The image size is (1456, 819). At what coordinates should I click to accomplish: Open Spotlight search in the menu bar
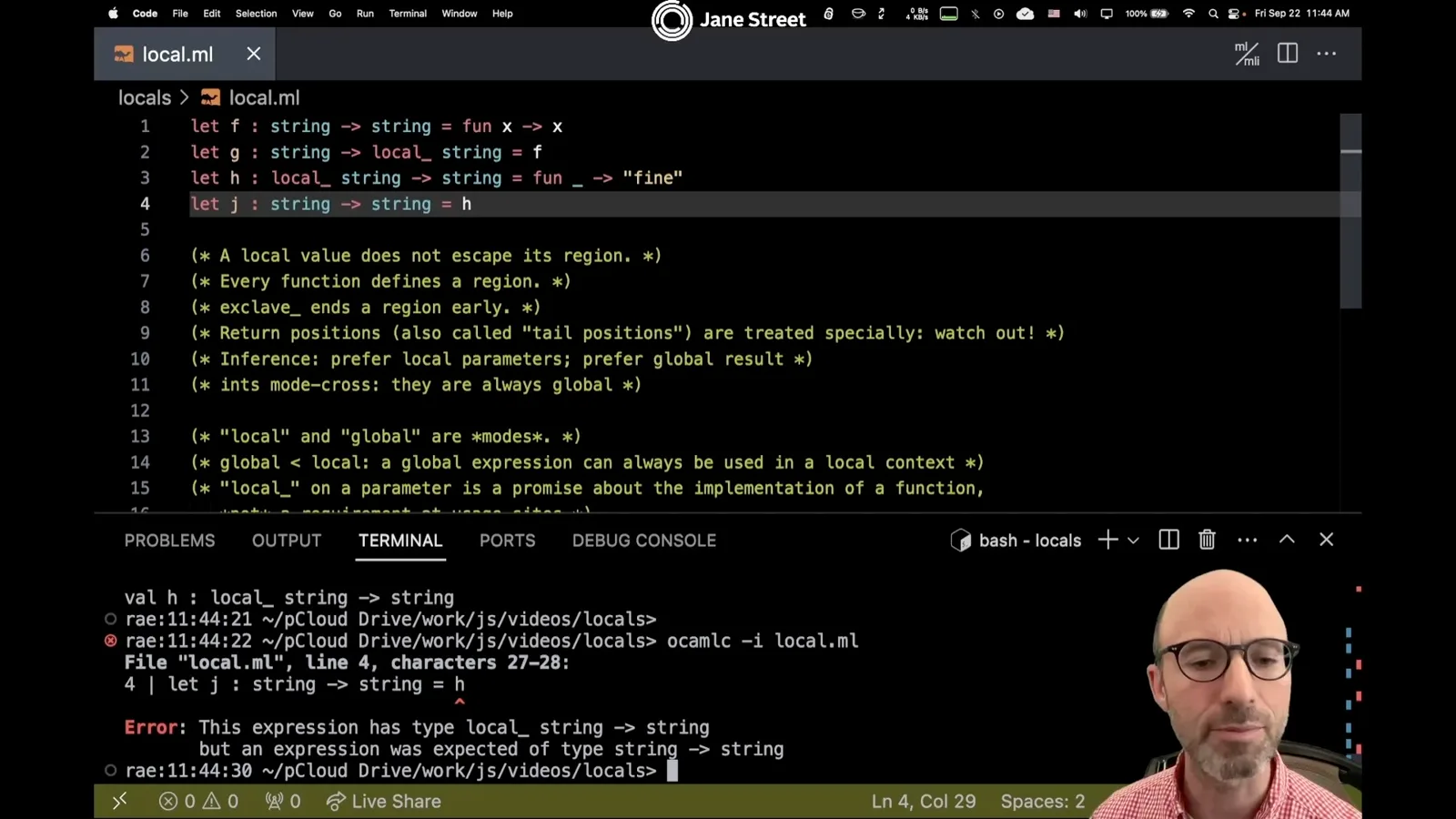tap(1213, 14)
